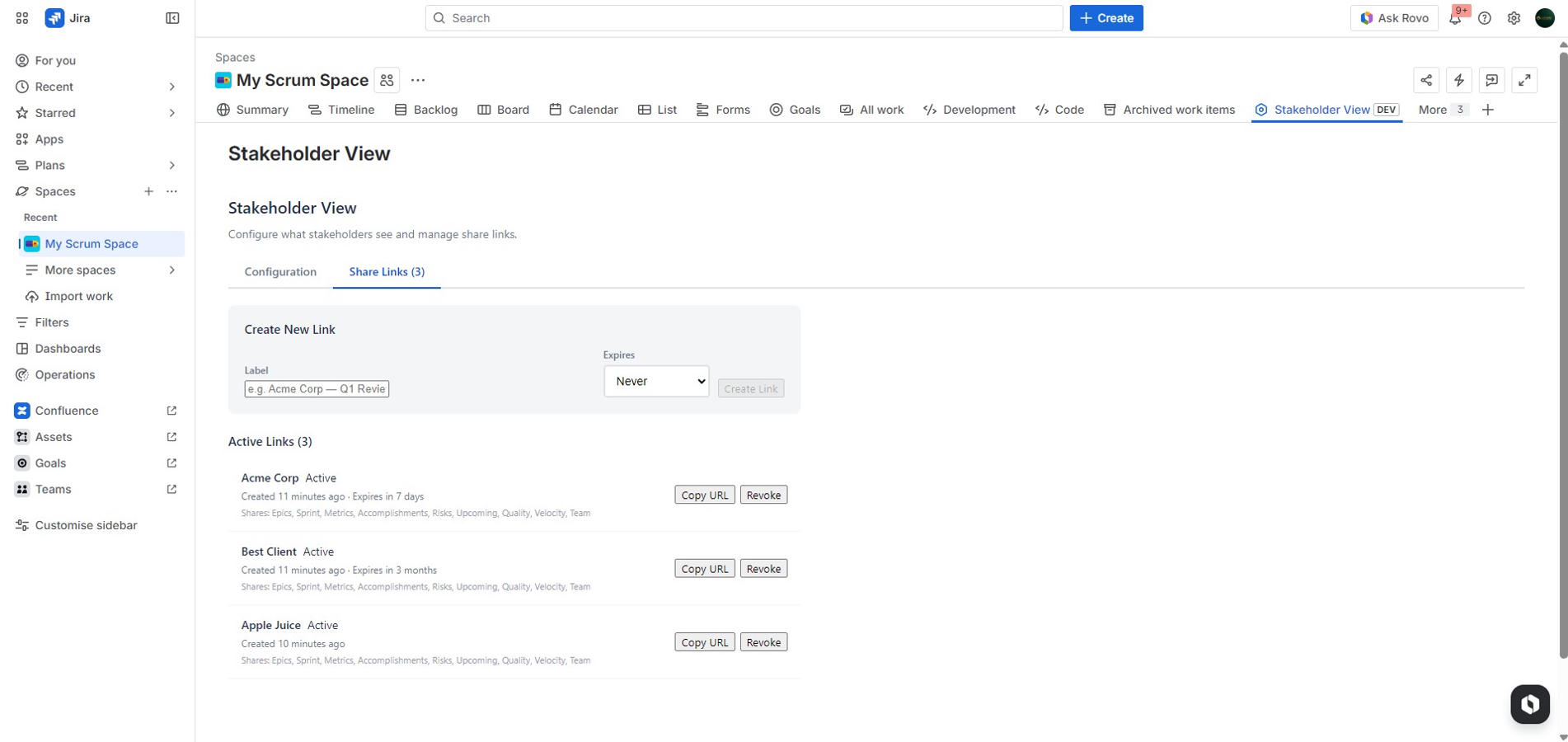Expand the Plans sidebar chevron
Viewport: 1568px width, 742px height.
point(171,165)
